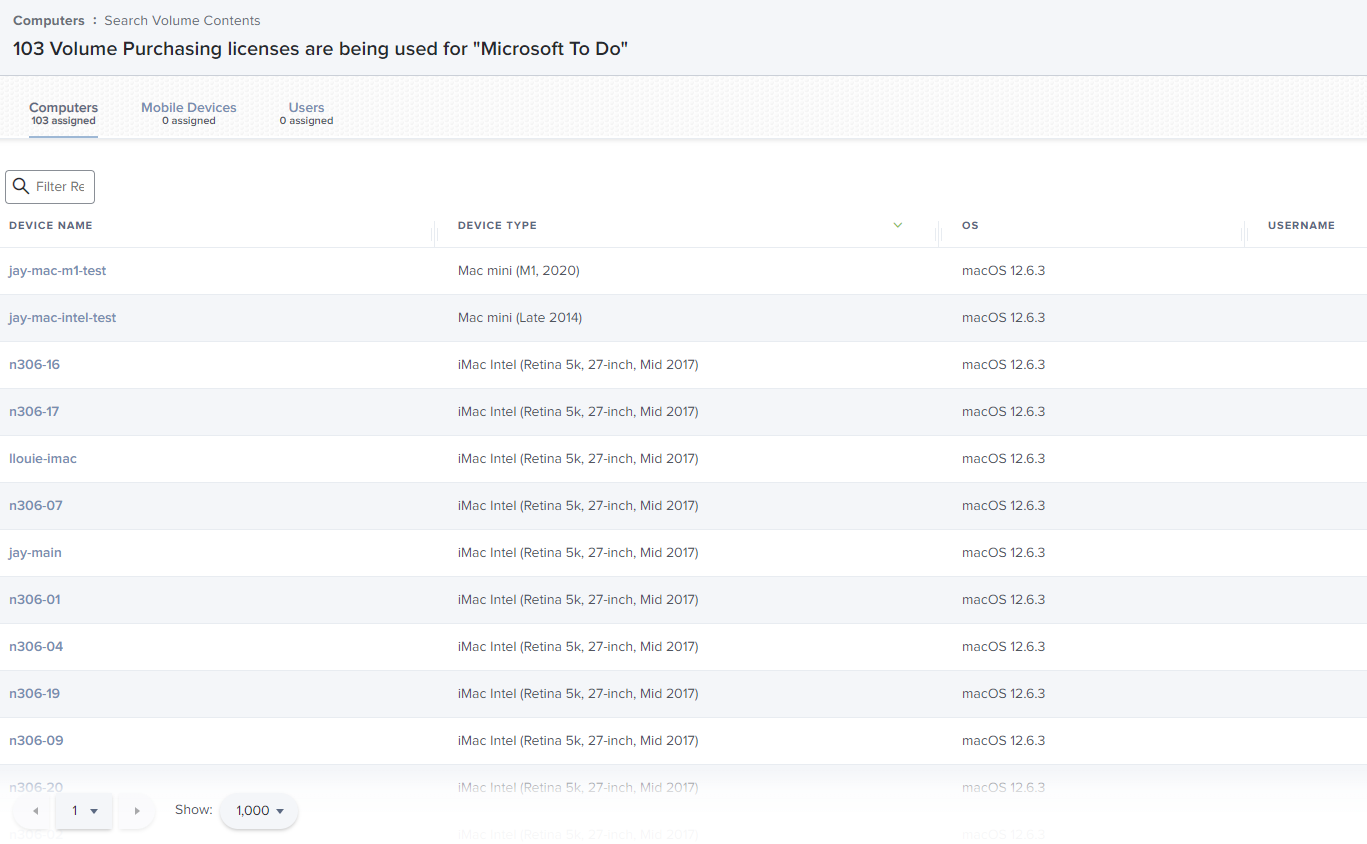1367x844 pixels.
Task: Sort by Device Type column header
Action: 497,225
